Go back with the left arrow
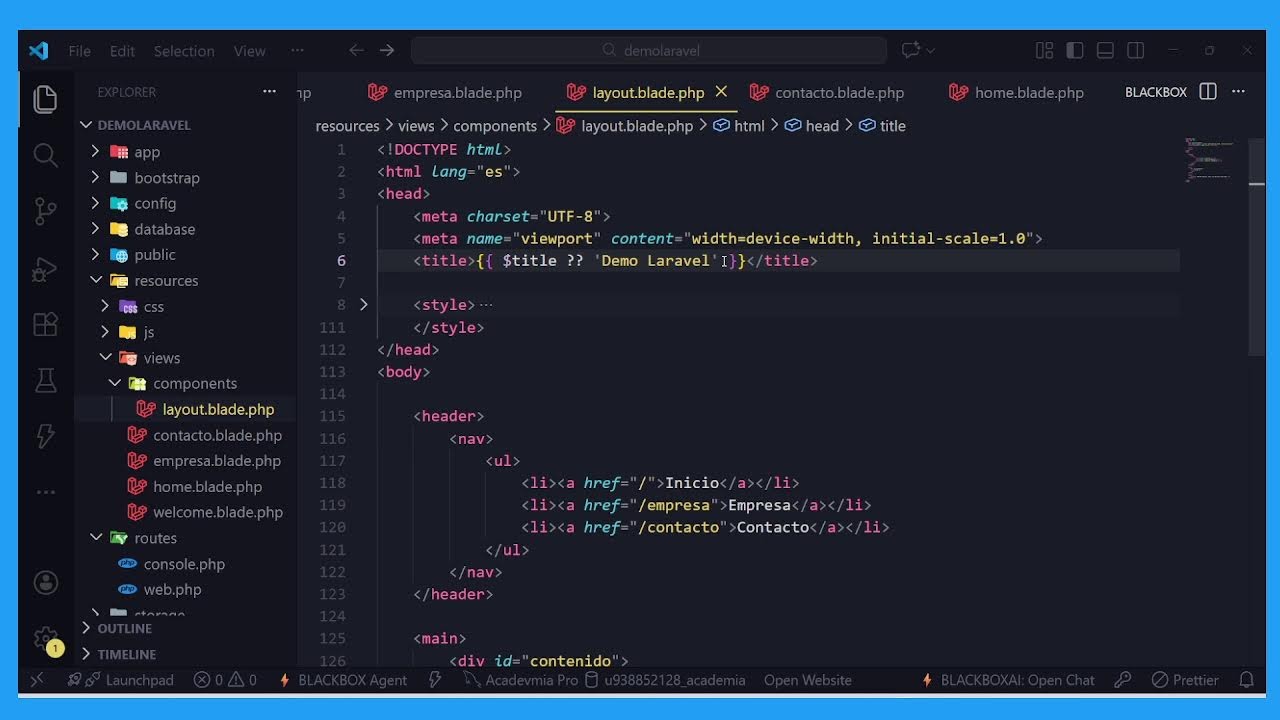The height and width of the screenshot is (720, 1280). [x=356, y=50]
